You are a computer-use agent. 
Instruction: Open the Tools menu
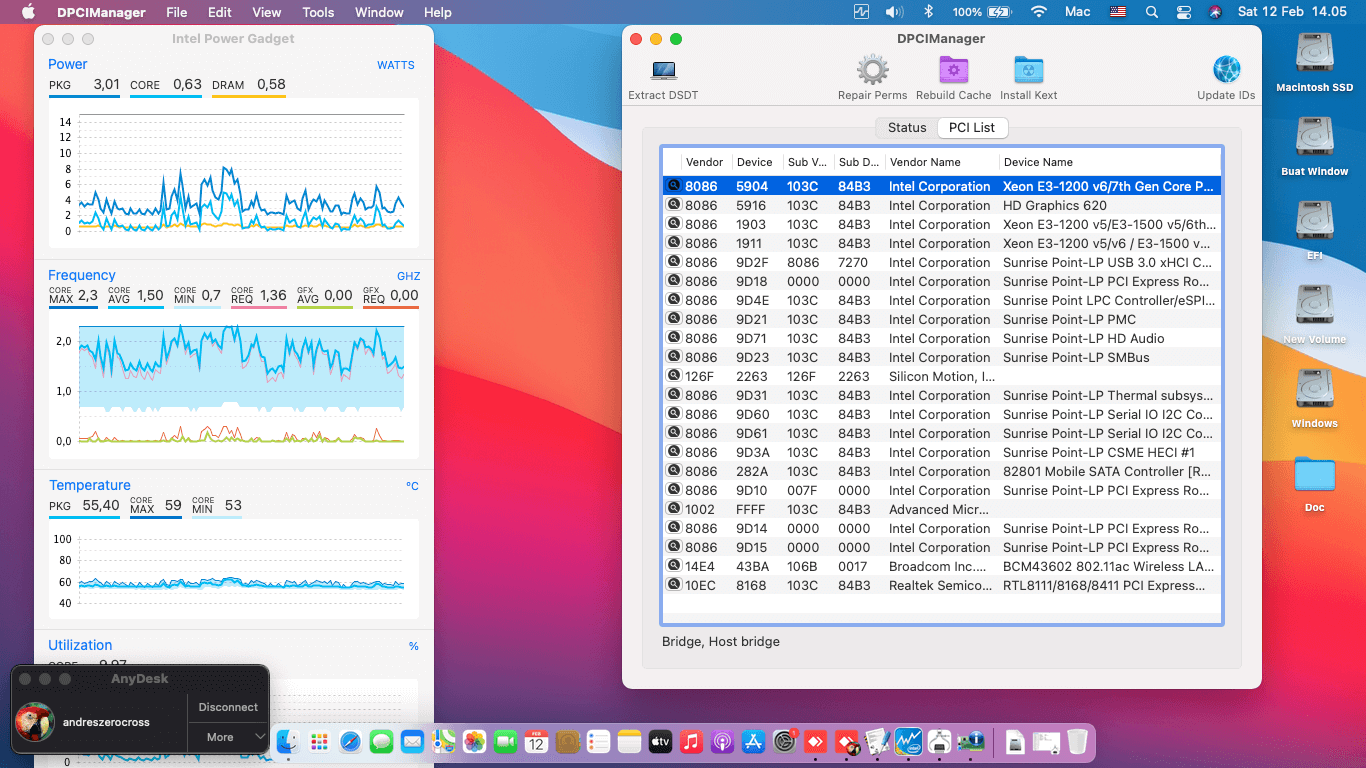click(318, 12)
